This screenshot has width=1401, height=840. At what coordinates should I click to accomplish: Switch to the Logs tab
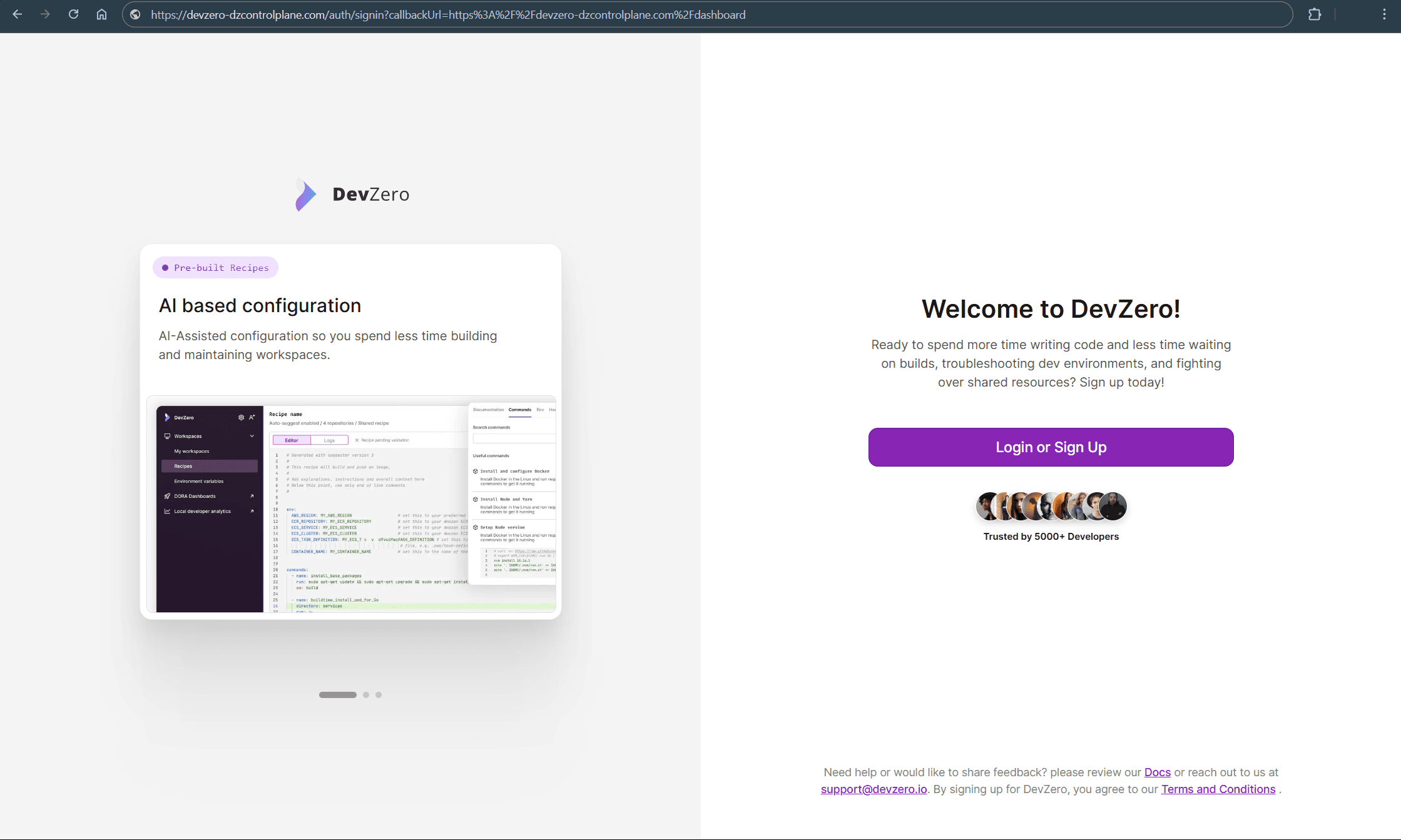click(x=329, y=440)
